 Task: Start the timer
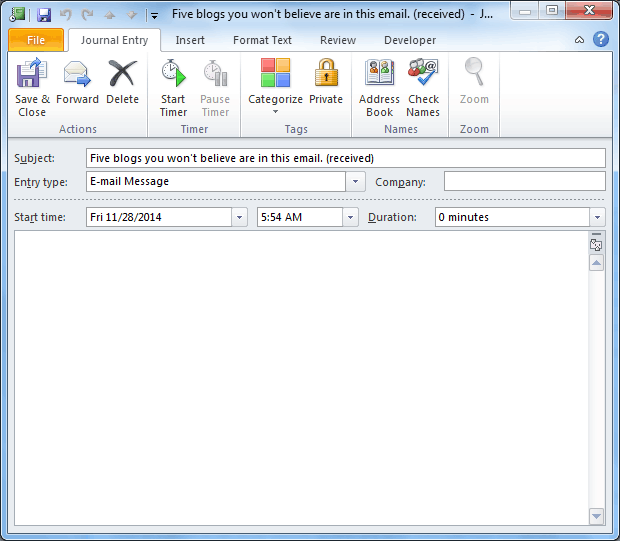click(173, 87)
